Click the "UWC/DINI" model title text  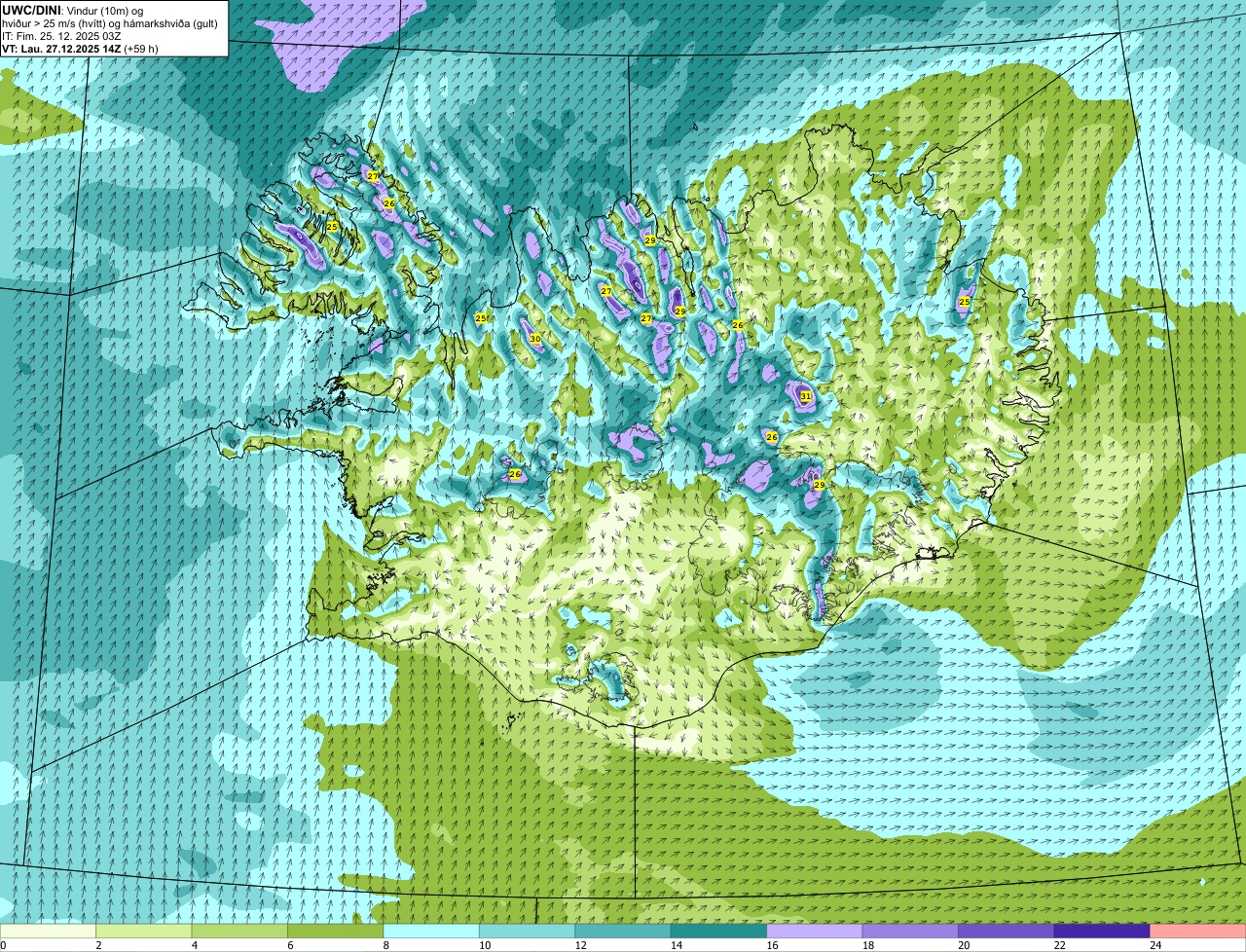pos(30,10)
